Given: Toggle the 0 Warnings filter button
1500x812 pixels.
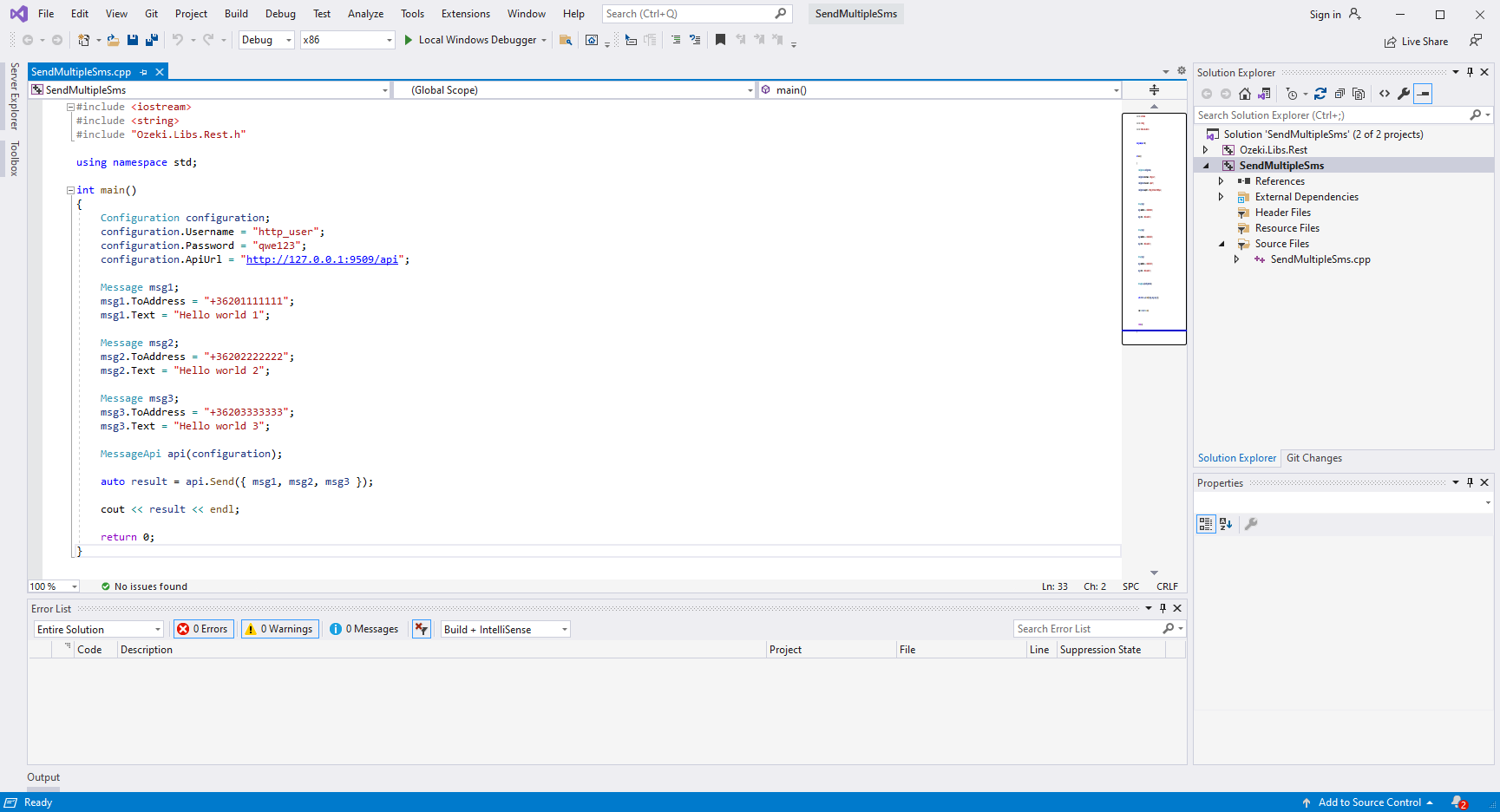Looking at the screenshot, I should tap(280, 629).
